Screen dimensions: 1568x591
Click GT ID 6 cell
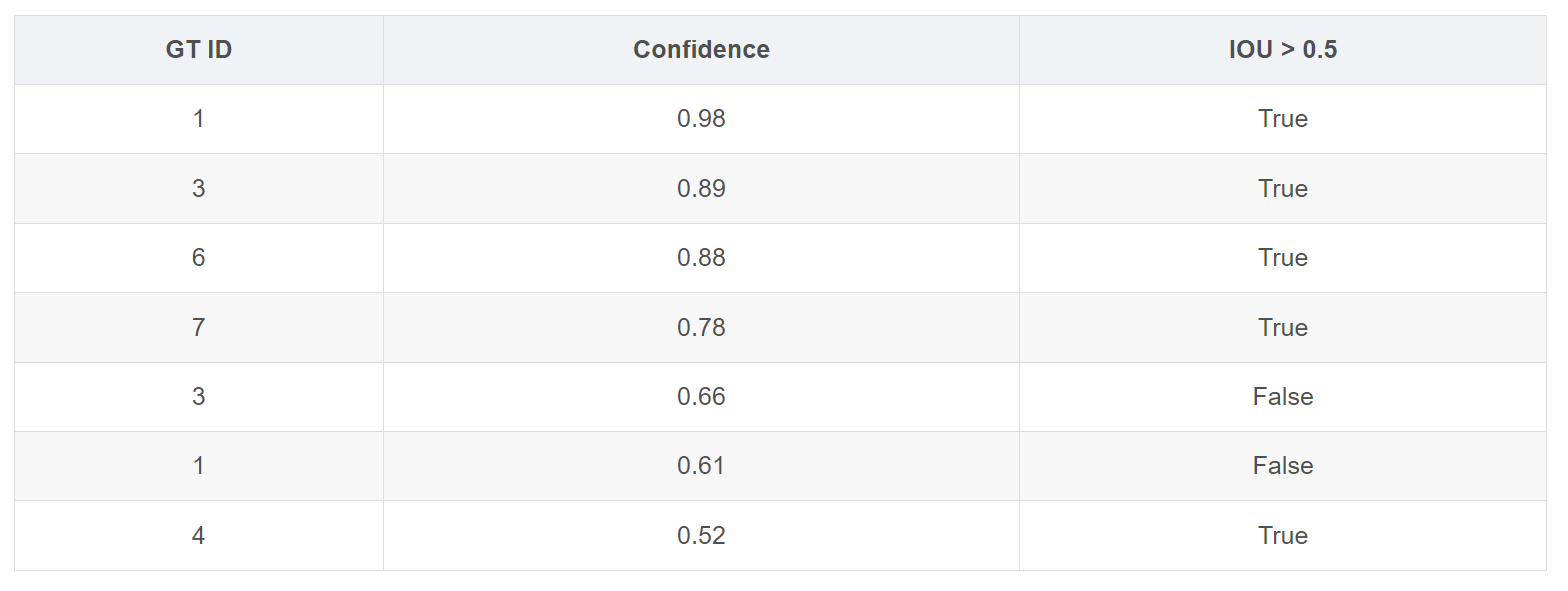pyautogui.click(x=199, y=258)
